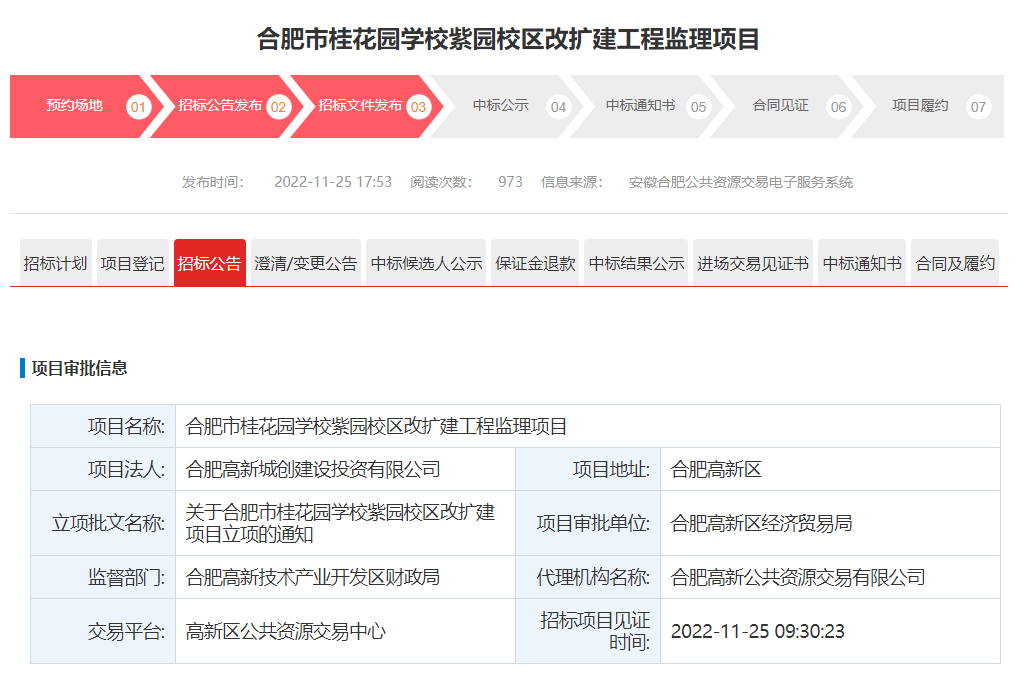Image resolution: width=1016 pixels, height=698 pixels.
Task: Open the 项目履约 step 07
Action: (x=928, y=106)
